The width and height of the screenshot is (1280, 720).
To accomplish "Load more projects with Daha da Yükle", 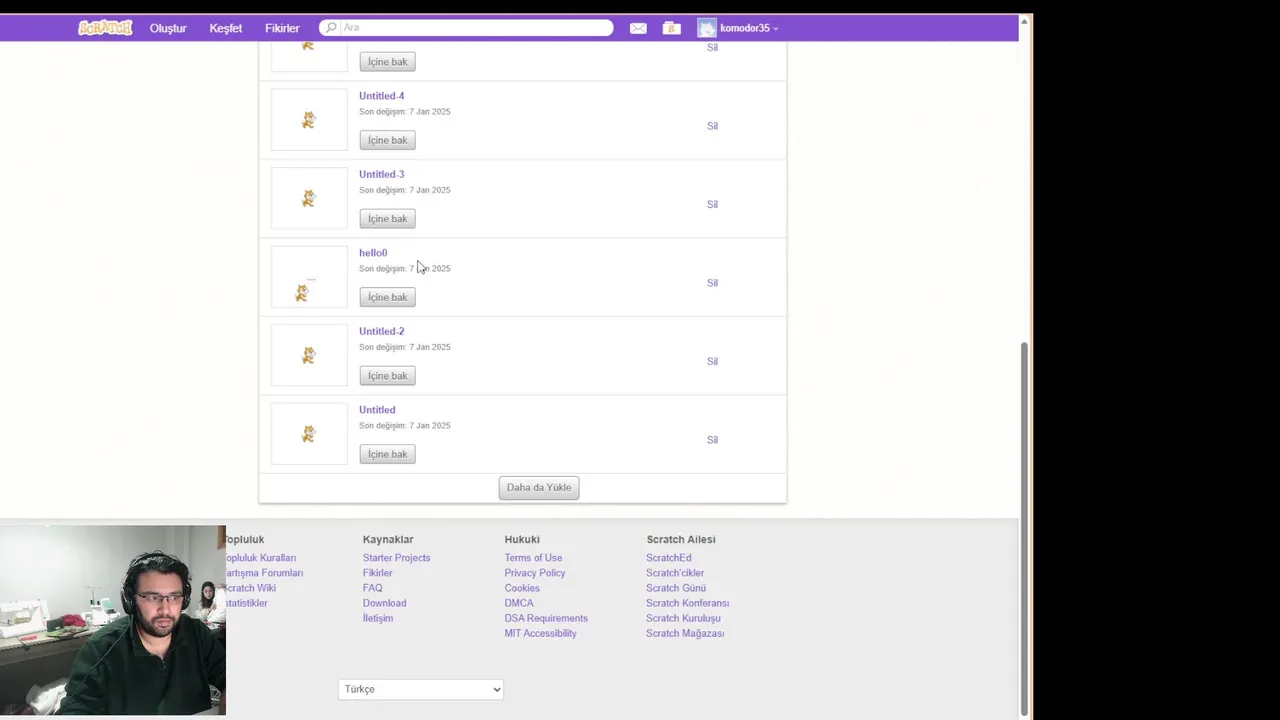I will pos(539,488).
